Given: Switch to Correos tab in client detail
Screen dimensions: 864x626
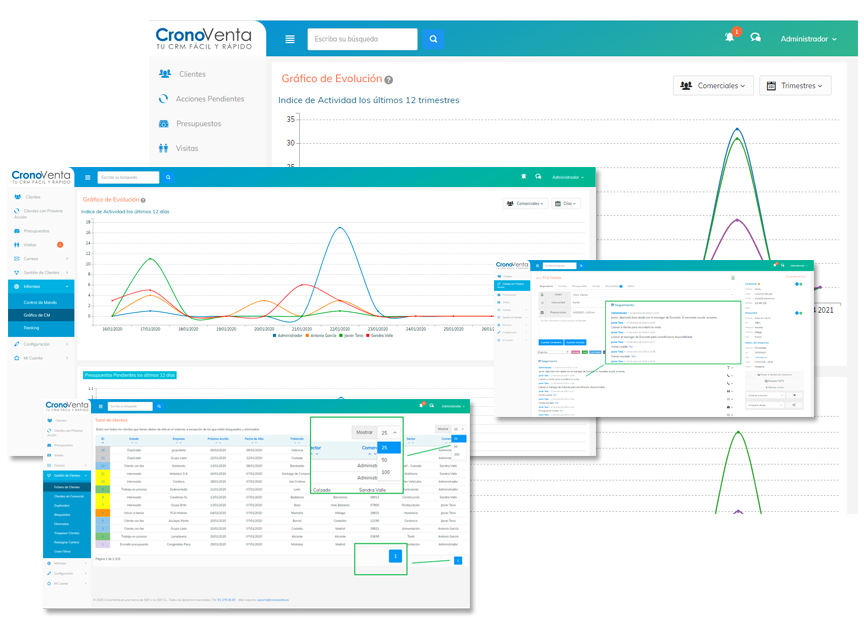Looking at the screenshot, I should coord(563,286).
